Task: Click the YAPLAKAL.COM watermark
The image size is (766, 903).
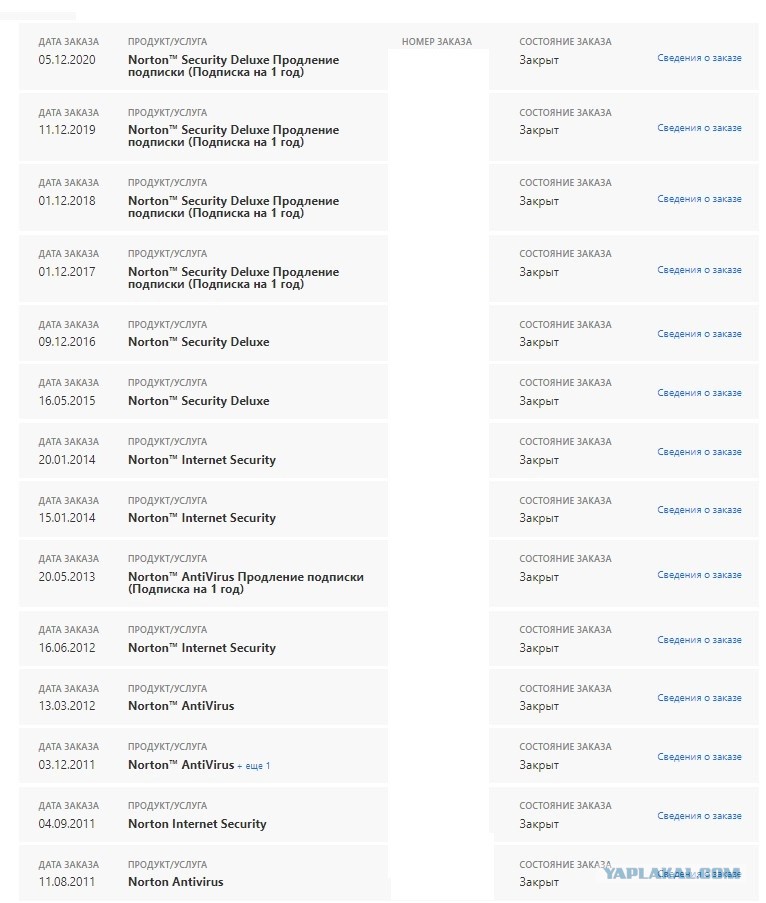Action: tap(672, 873)
